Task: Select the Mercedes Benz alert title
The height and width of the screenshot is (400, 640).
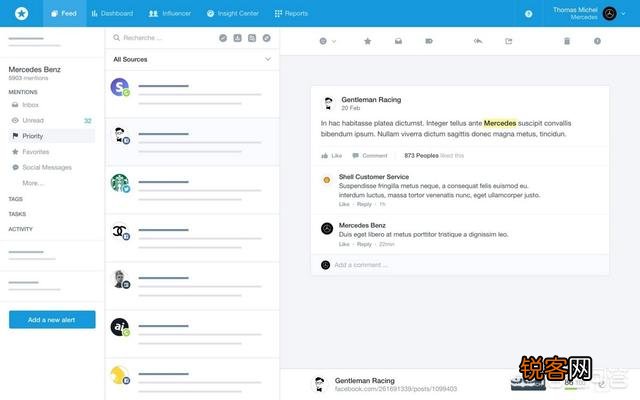Action: click(x=35, y=69)
